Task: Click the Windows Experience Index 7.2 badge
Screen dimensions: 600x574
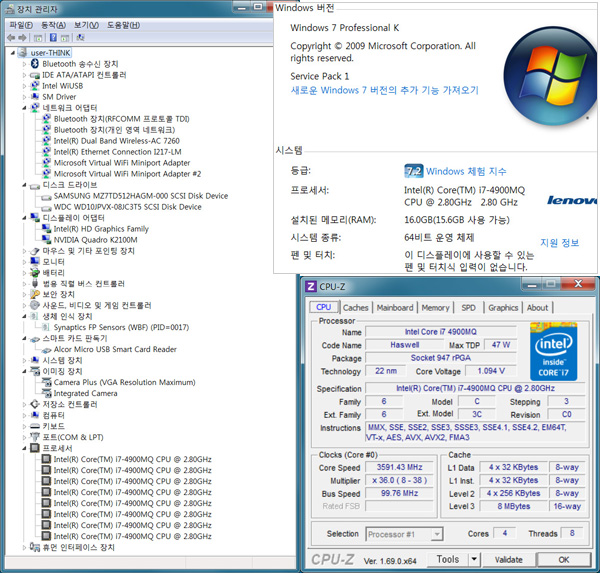Action: click(x=413, y=171)
